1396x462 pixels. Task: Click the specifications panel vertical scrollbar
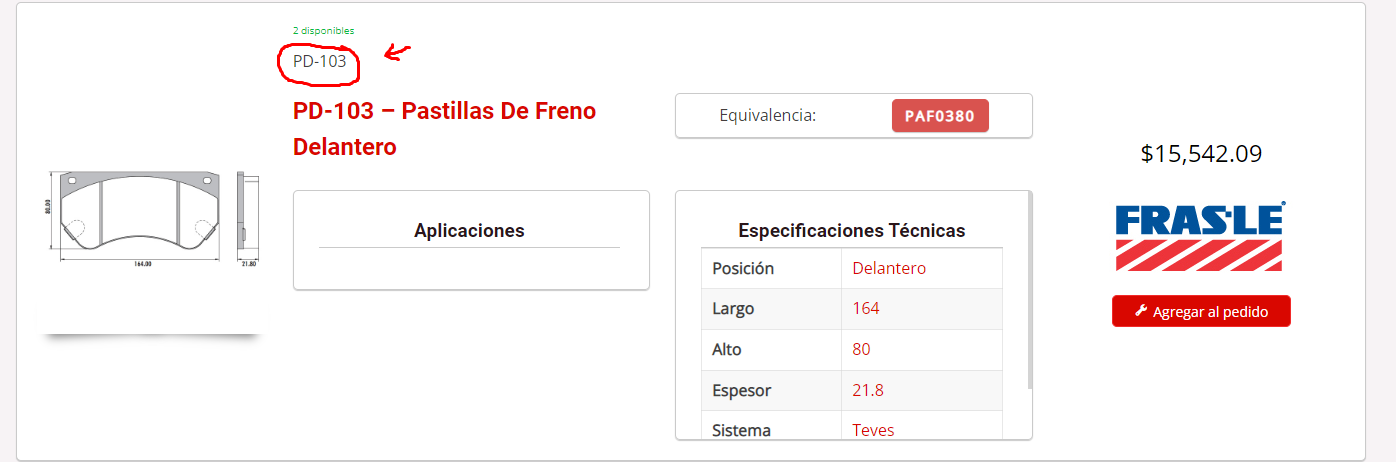pos(1029,290)
